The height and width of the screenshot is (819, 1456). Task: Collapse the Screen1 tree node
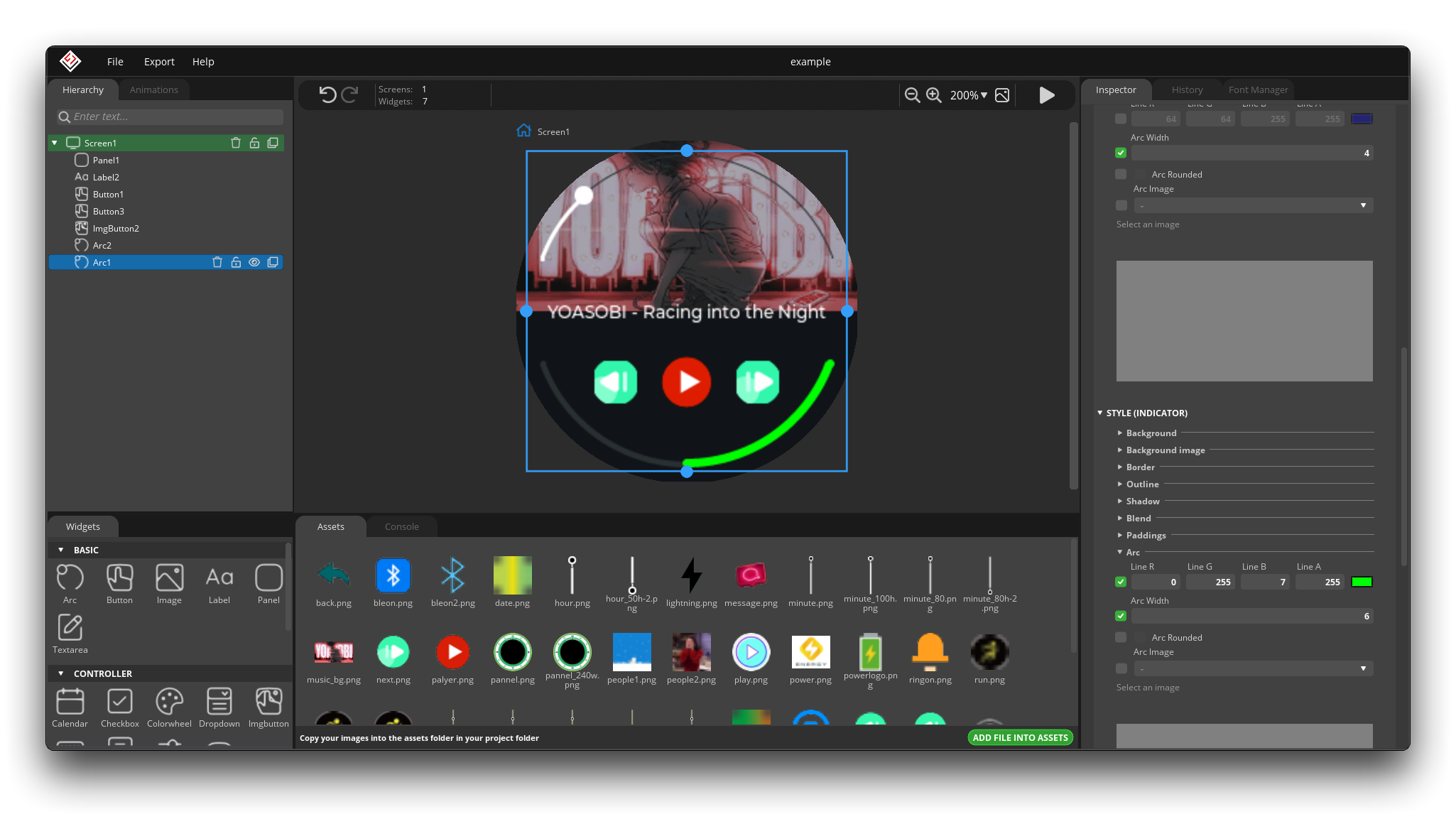pyautogui.click(x=55, y=143)
